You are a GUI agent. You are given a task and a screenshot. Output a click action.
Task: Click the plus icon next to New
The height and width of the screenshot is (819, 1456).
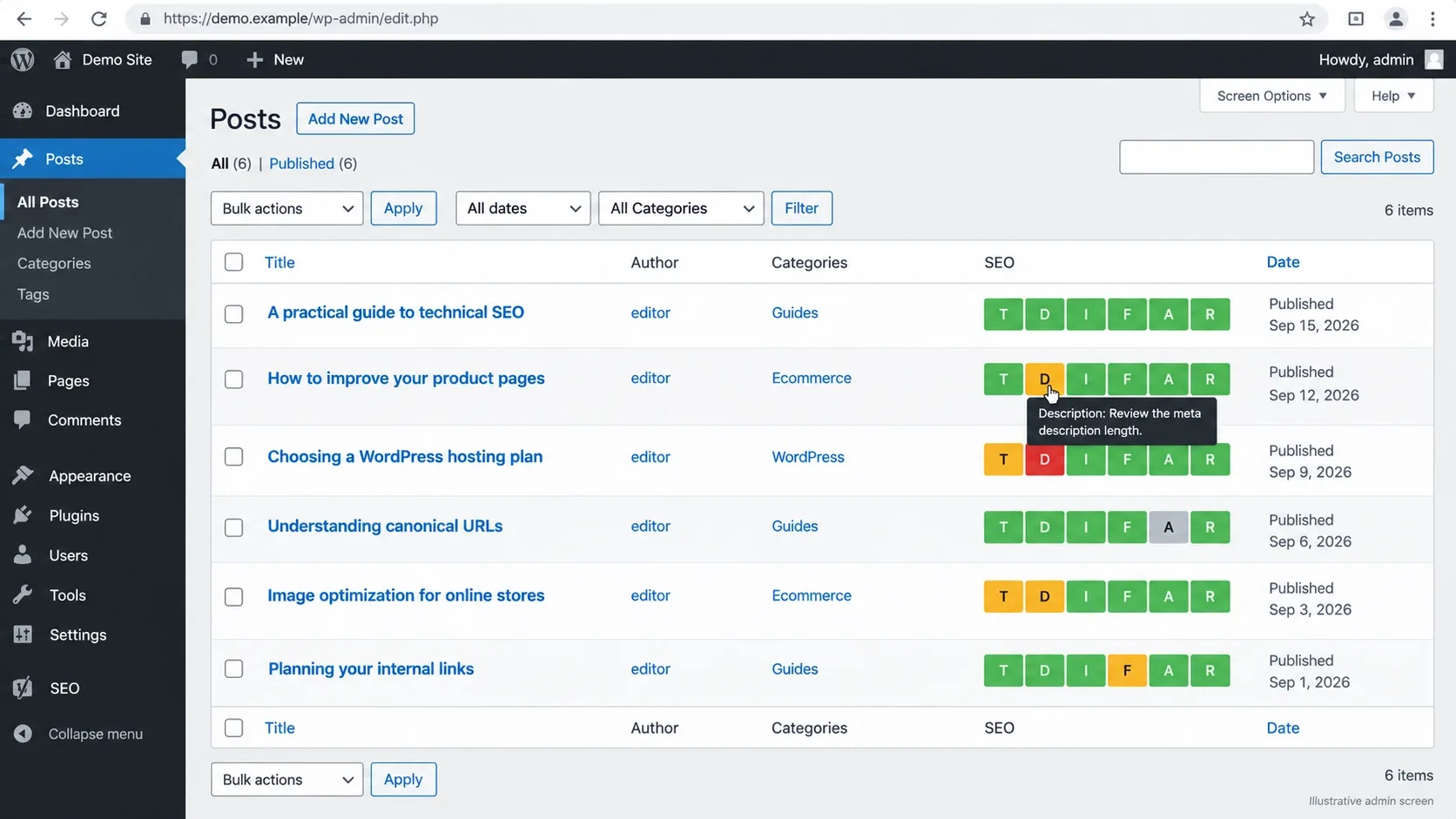254,59
